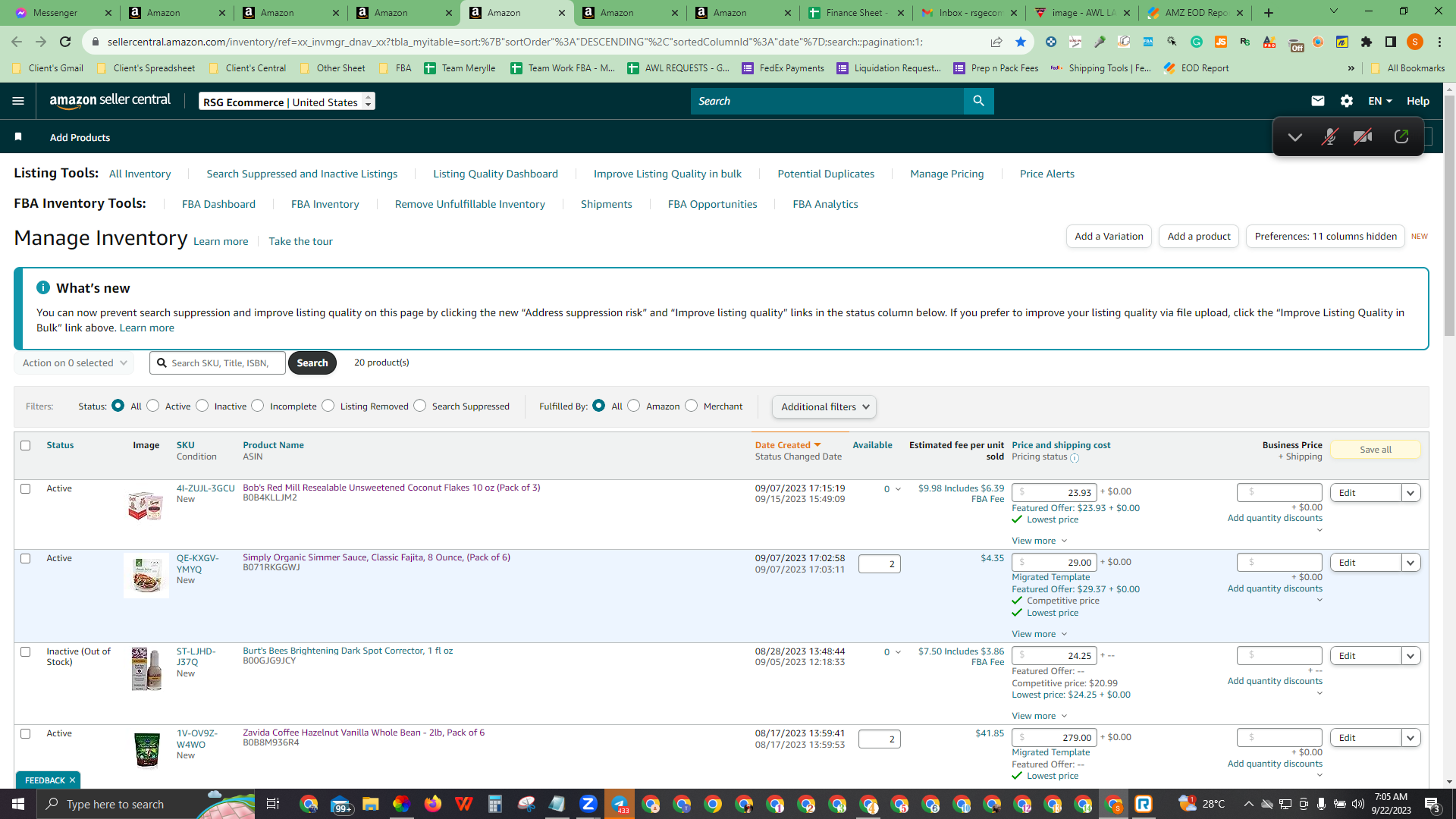Expand View more under Simply Organic pricing
This screenshot has width=1456, height=819.
tap(1039, 634)
